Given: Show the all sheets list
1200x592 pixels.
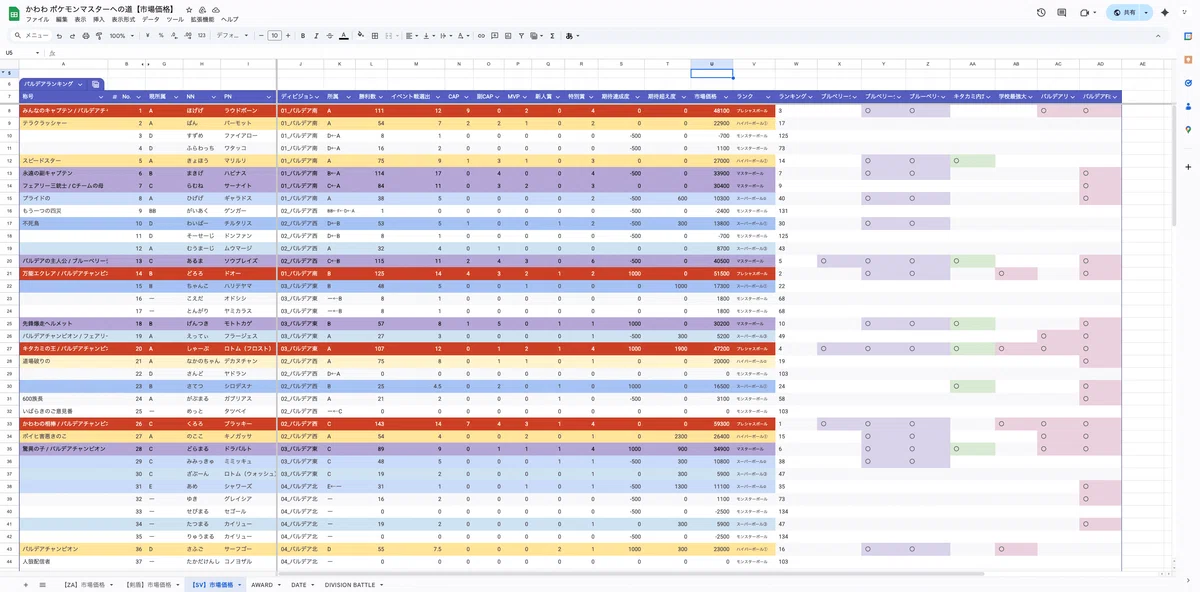Looking at the screenshot, I should point(43,584).
